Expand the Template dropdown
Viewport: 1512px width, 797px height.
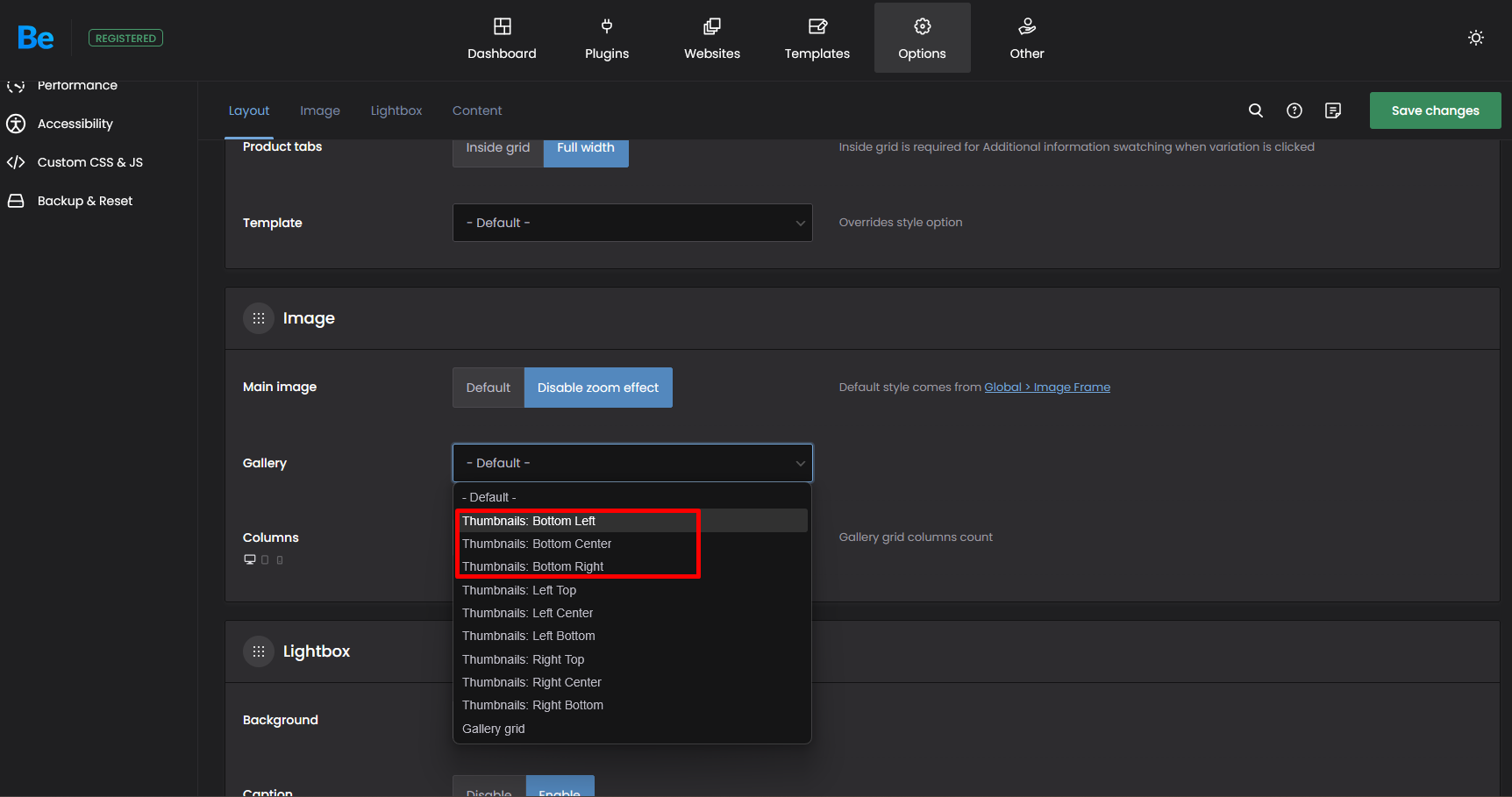click(632, 223)
